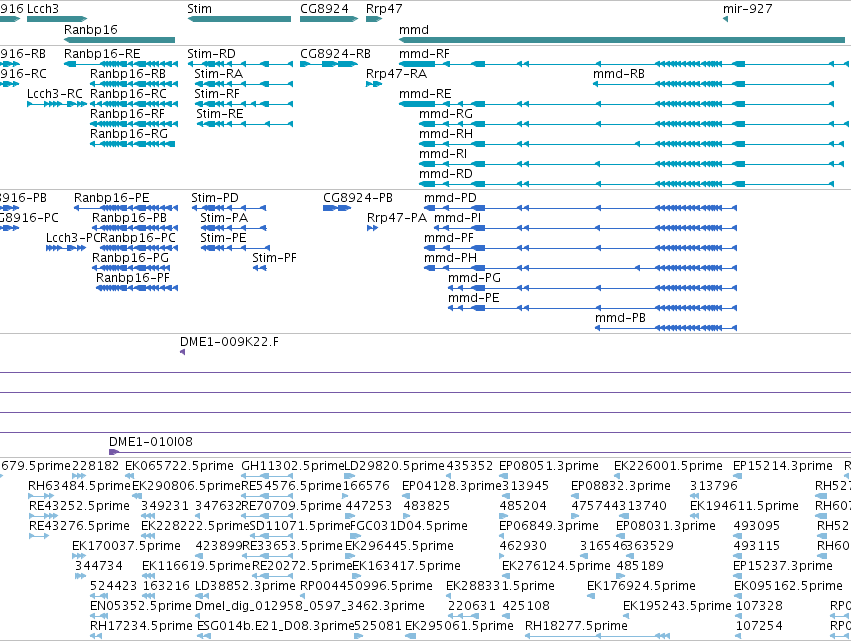This screenshot has height=641, width=851.
Task: Select protein mmd-PD
Action: 450,198
